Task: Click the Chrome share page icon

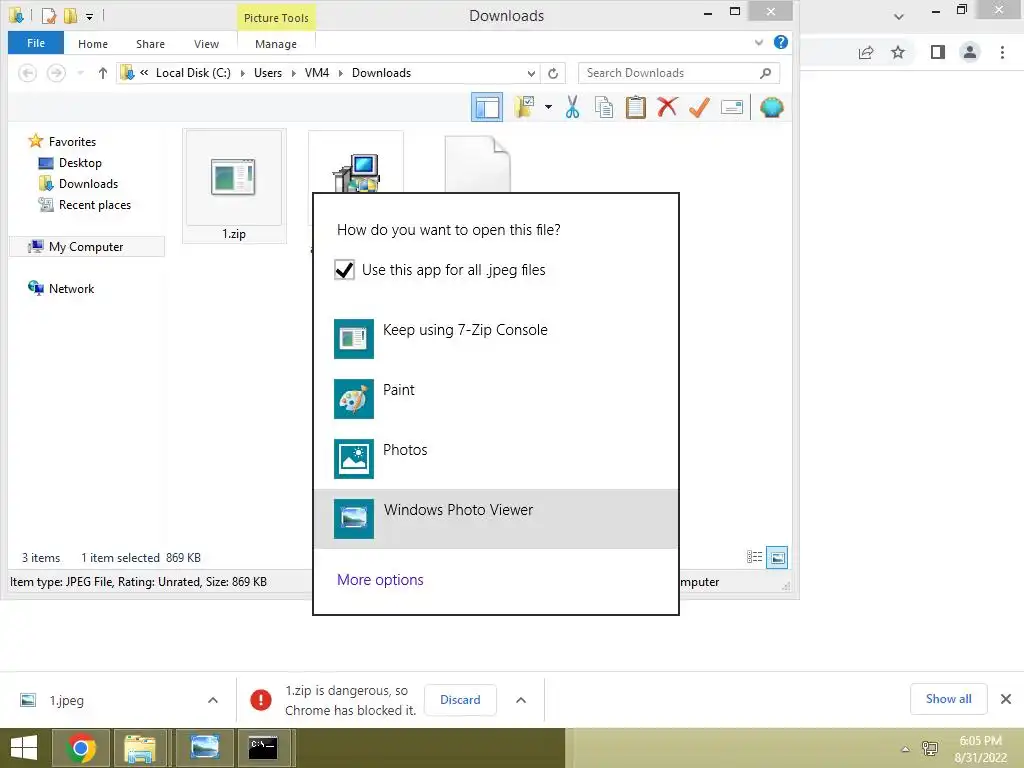Action: (x=866, y=52)
